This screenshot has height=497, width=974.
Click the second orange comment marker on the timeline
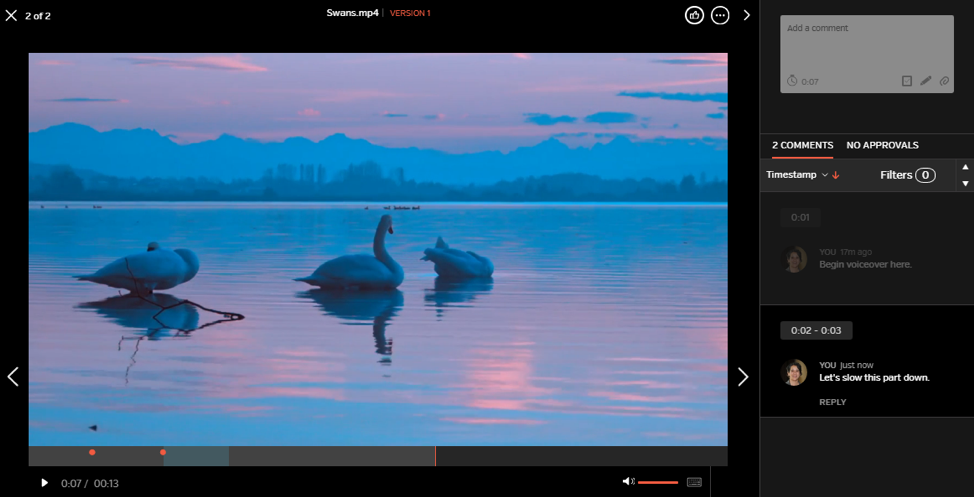point(163,452)
